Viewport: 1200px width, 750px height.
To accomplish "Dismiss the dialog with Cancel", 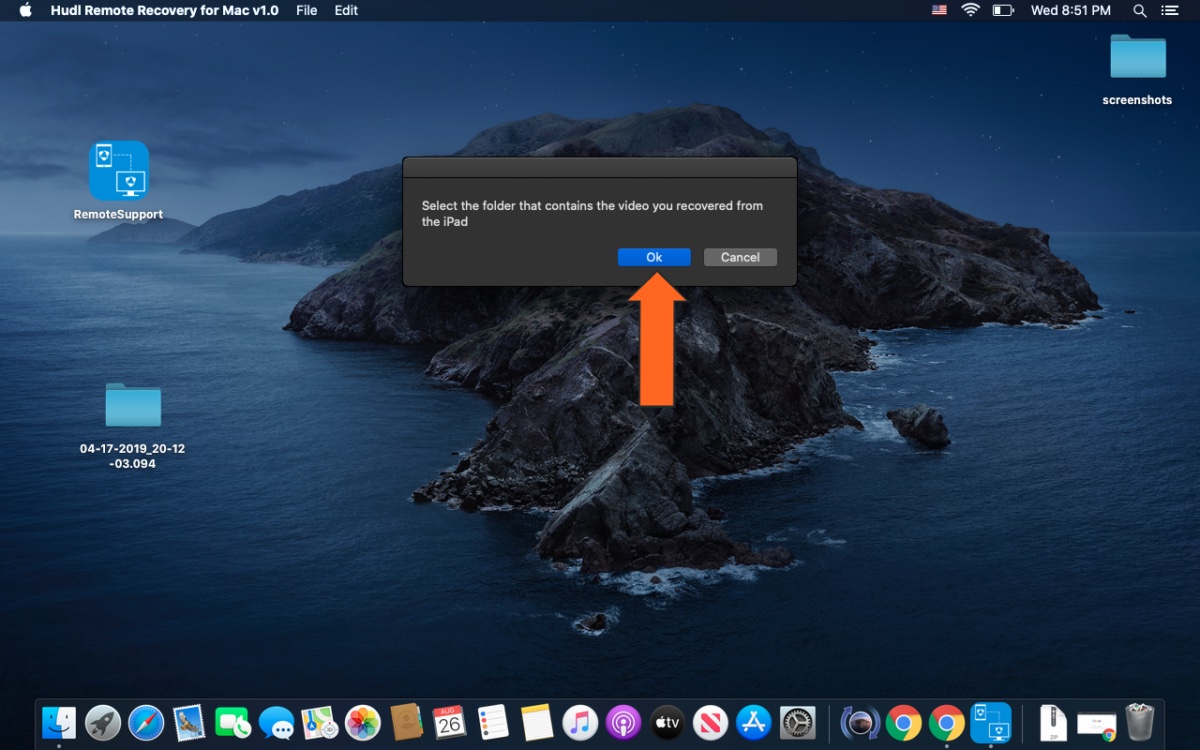I will pyautogui.click(x=740, y=257).
